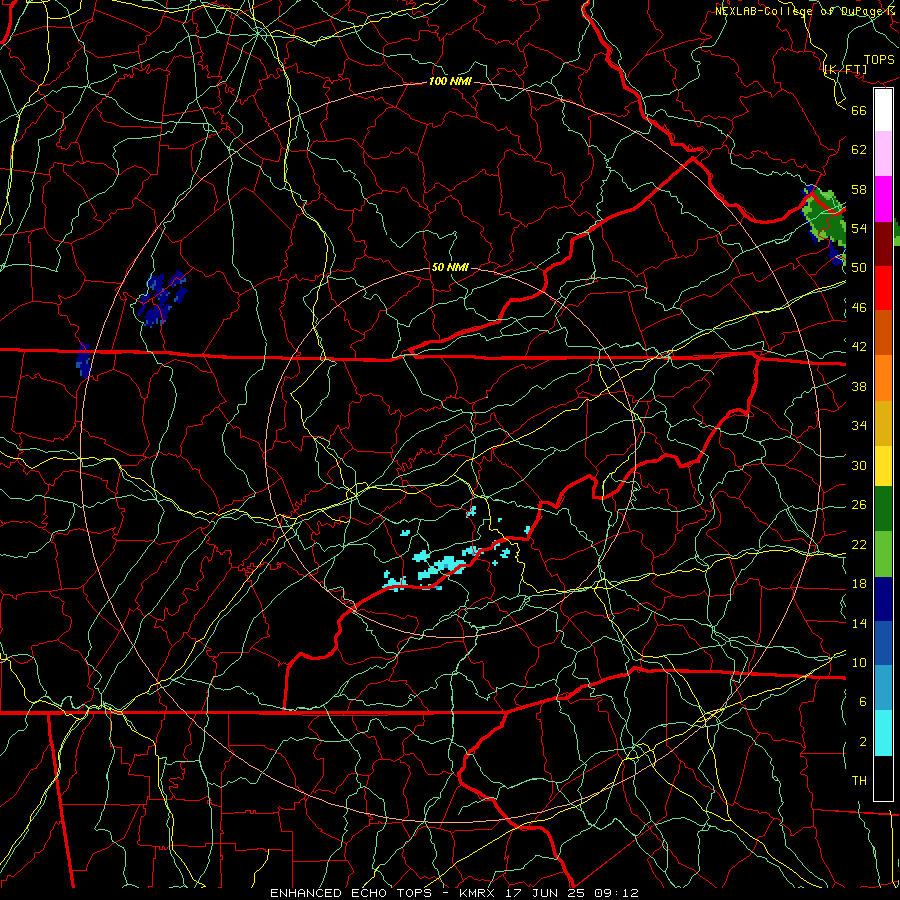Viewport: 900px width, 900px height.
Task: Click the NEXLAB-College of DuPage credit
Action: pyautogui.click(x=806, y=11)
